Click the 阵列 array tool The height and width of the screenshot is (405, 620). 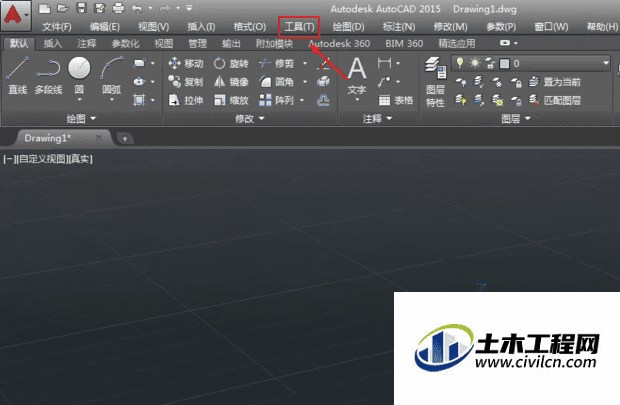pyautogui.click(x=277, y=100)
